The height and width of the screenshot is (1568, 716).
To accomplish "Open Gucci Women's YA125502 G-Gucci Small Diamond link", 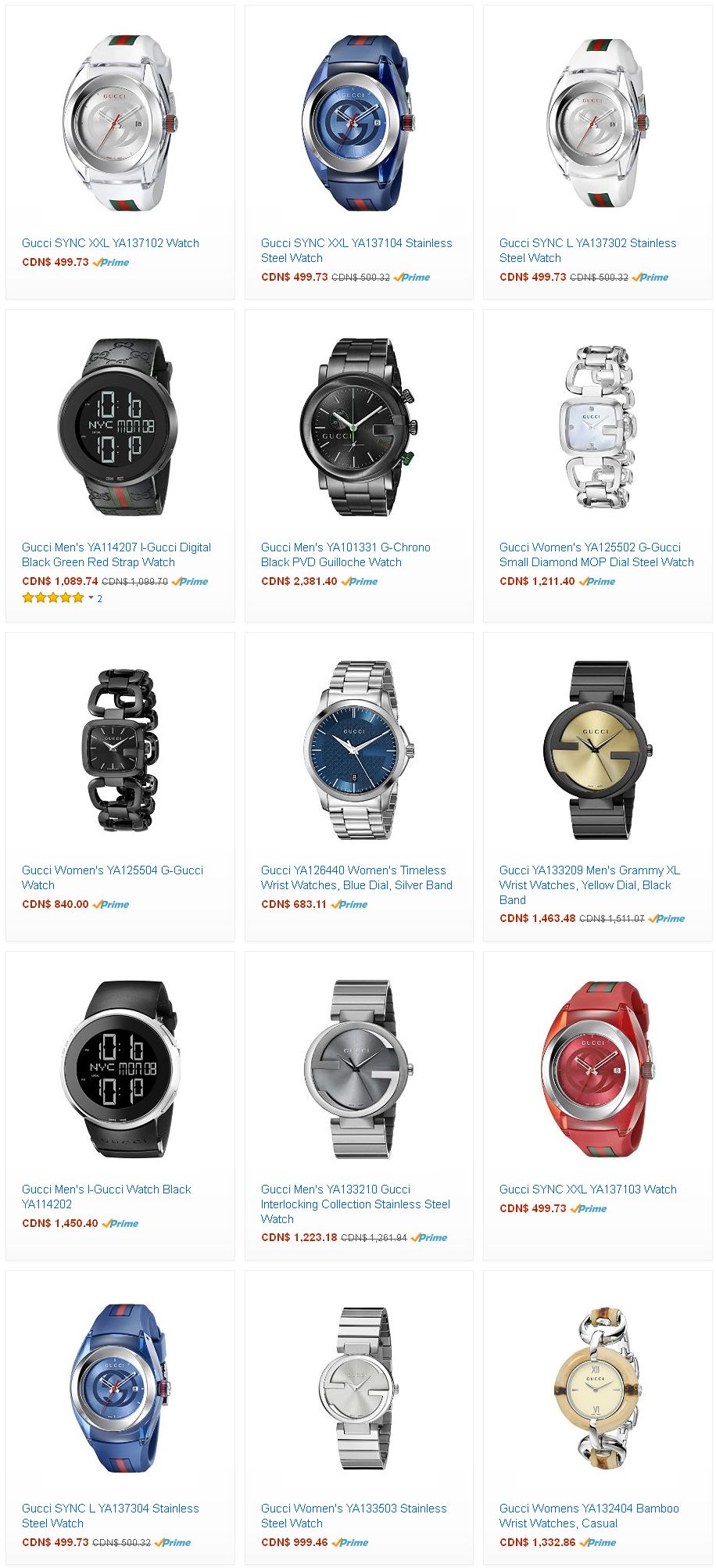I will (596, 554).
